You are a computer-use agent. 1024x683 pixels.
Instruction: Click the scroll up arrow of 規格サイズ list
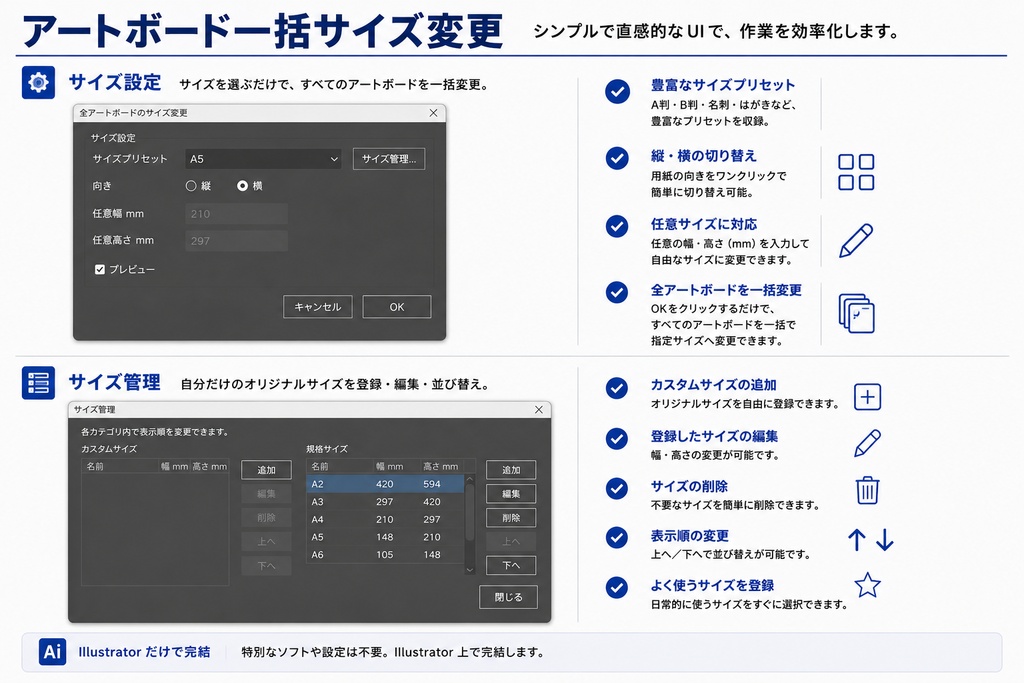coord(470,480)
